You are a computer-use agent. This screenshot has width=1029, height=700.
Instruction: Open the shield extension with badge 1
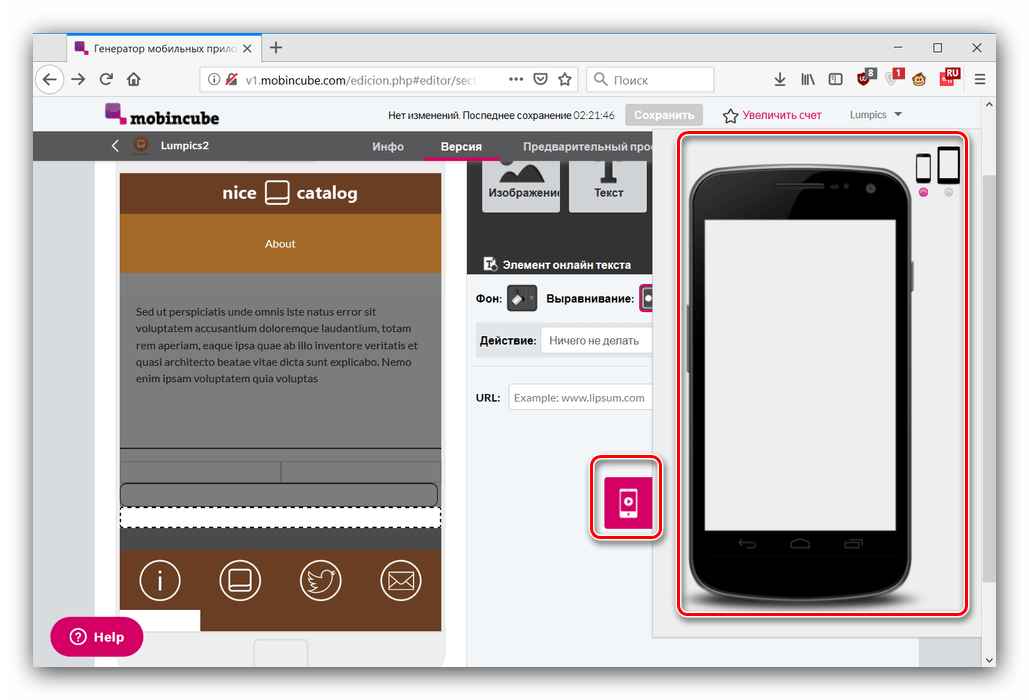tap(893, 78)
